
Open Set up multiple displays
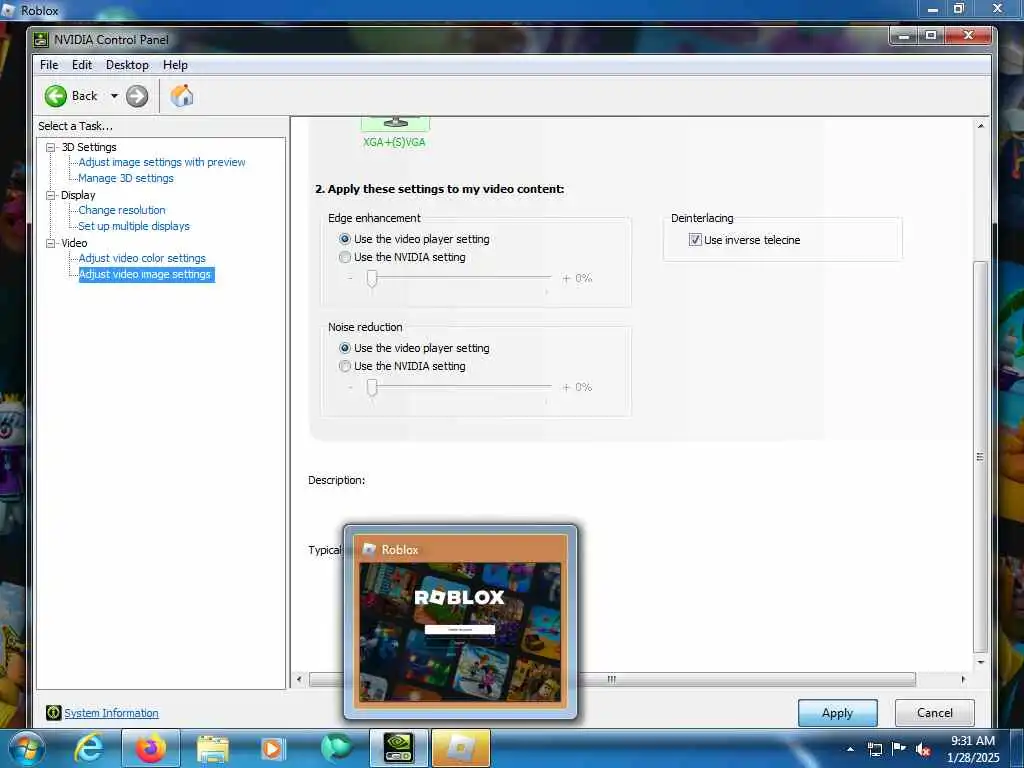[x=134, y=226]
